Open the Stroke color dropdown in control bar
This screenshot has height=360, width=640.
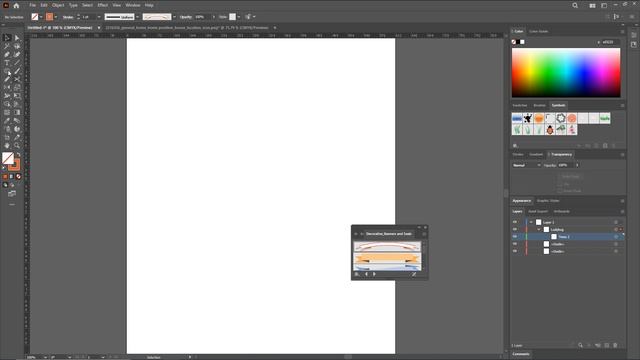pos(56,17)
